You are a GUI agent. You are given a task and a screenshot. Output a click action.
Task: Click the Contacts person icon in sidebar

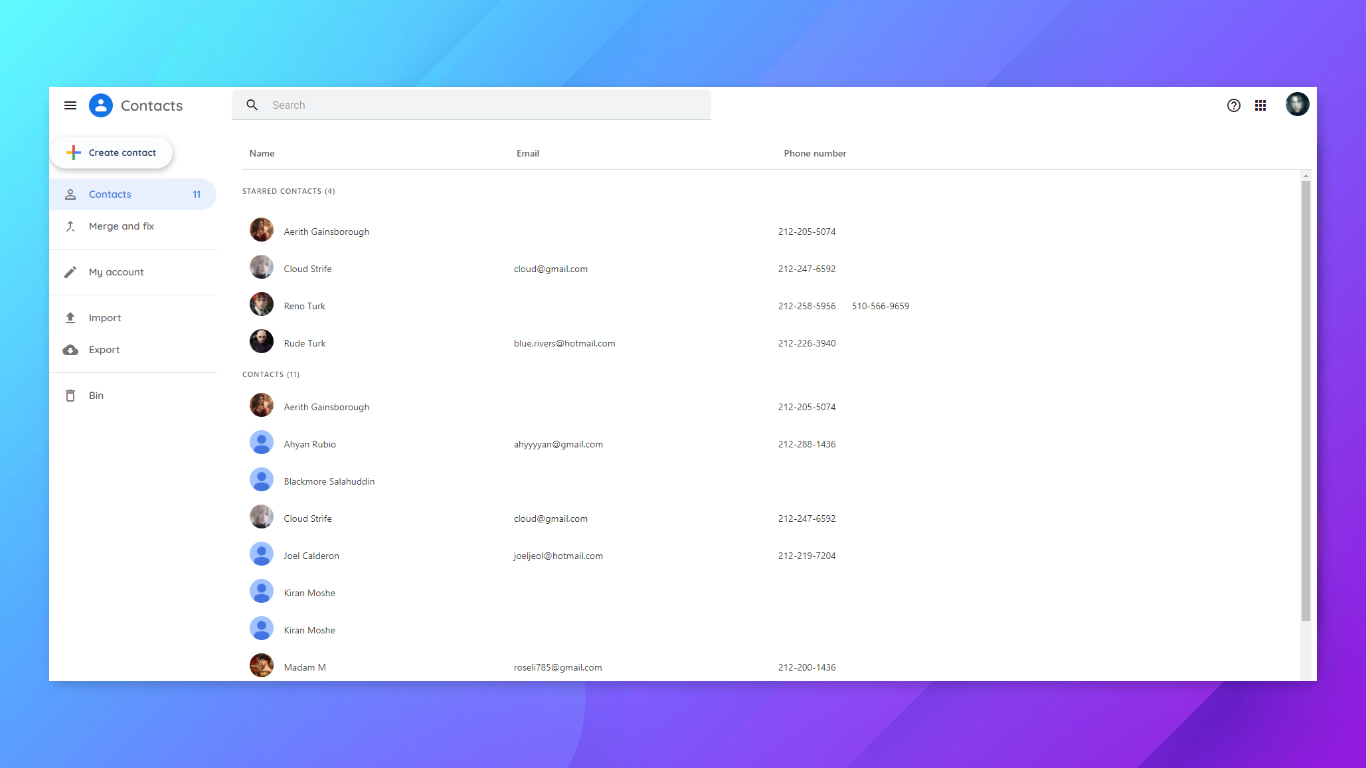pos(70,194)
